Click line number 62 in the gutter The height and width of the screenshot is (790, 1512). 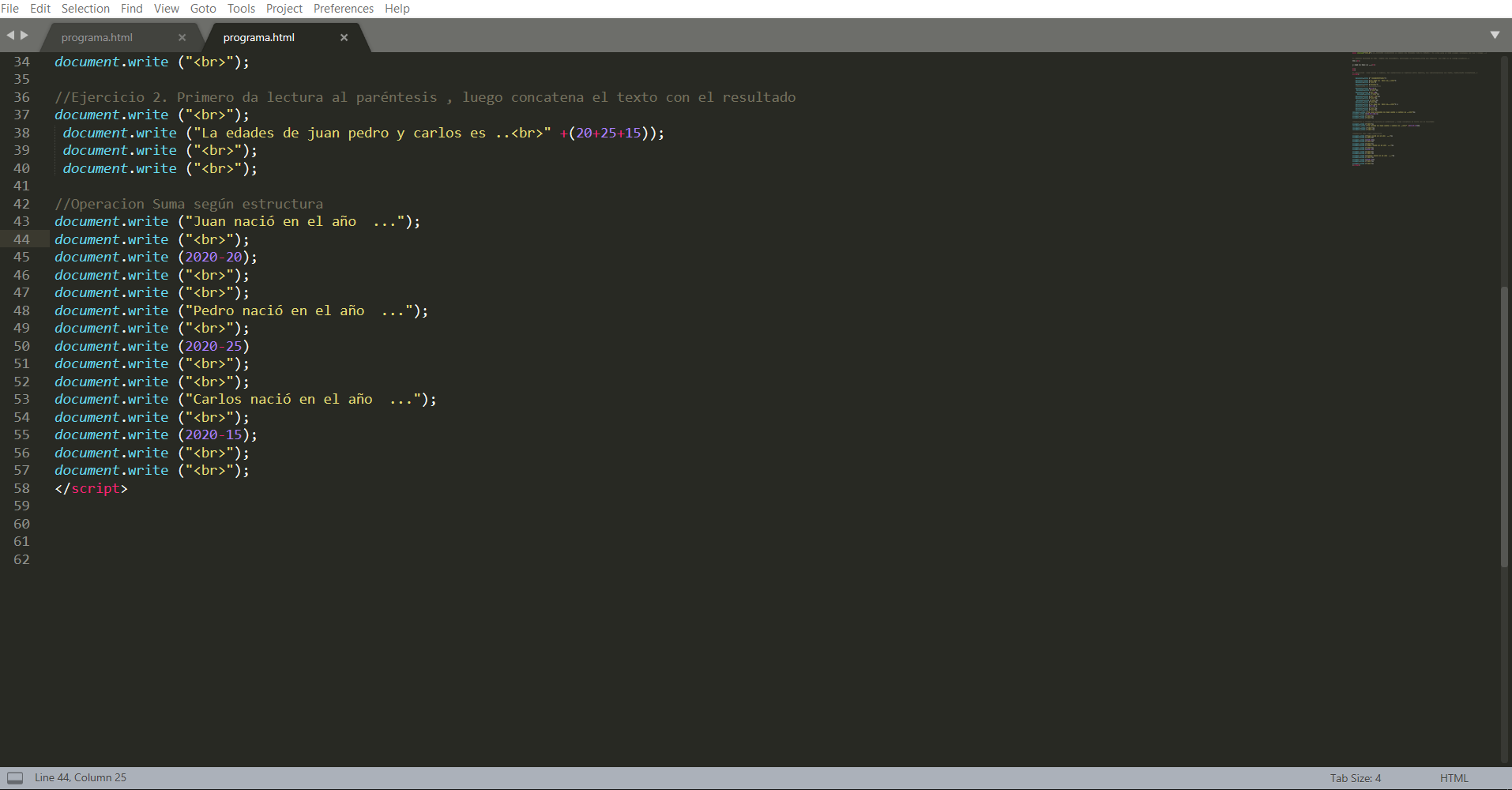tap(21, 559)
